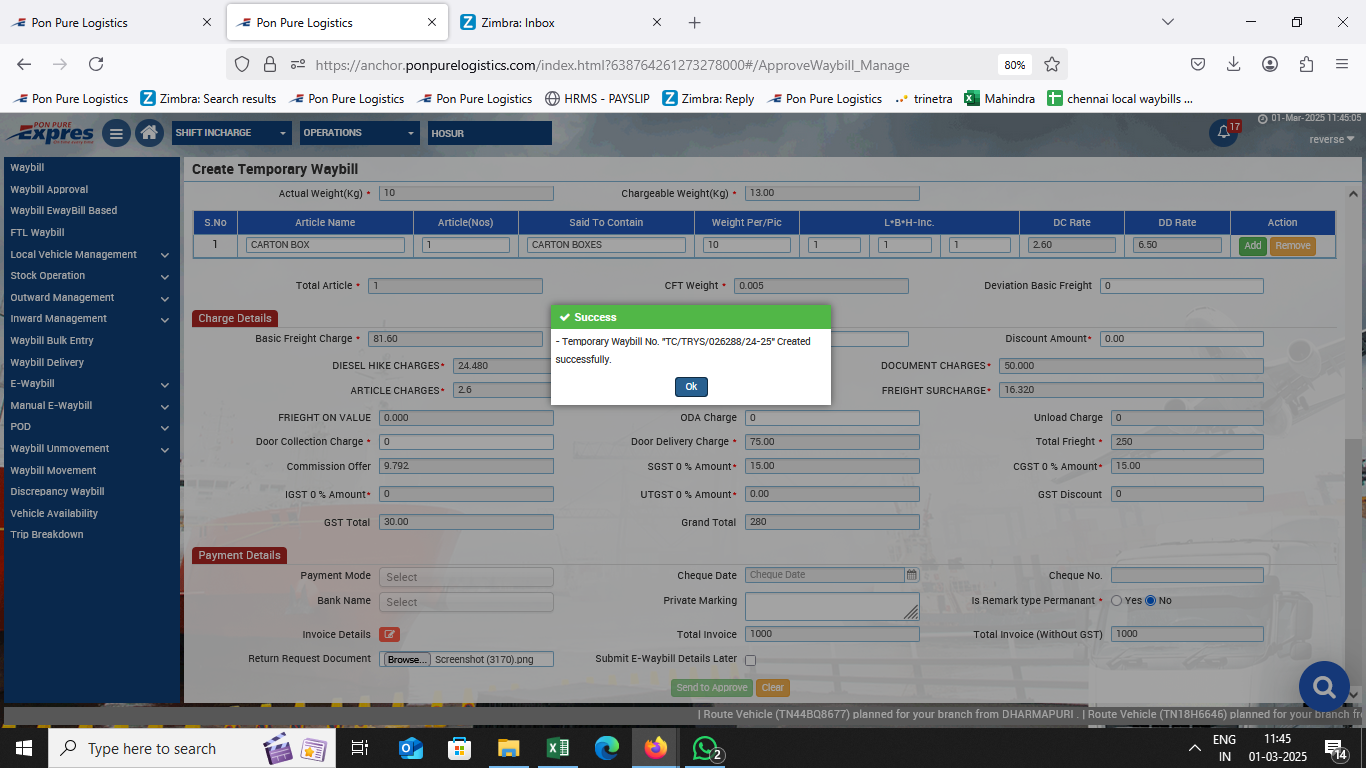Select No for permanent remark type
The image size is (1366, 768).
click(1150, 601)
